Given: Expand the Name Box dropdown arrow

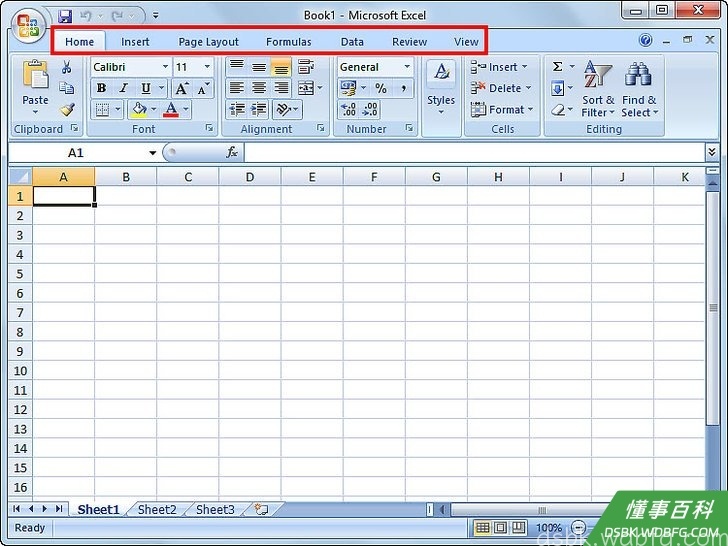Looking at the screenshot, I should (152, 153).
